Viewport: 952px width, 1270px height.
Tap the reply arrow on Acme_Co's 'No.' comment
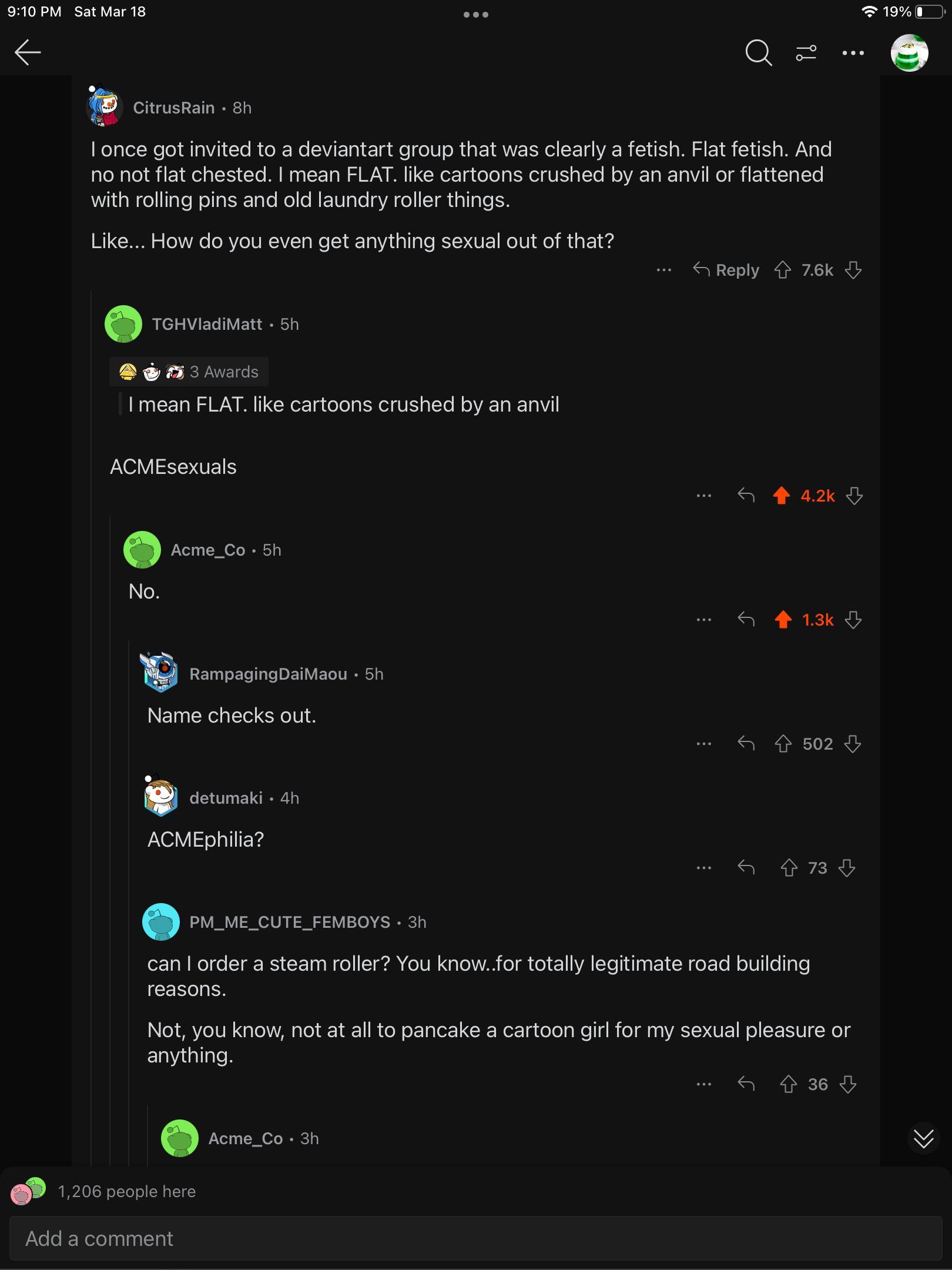(x=746, y=619)
